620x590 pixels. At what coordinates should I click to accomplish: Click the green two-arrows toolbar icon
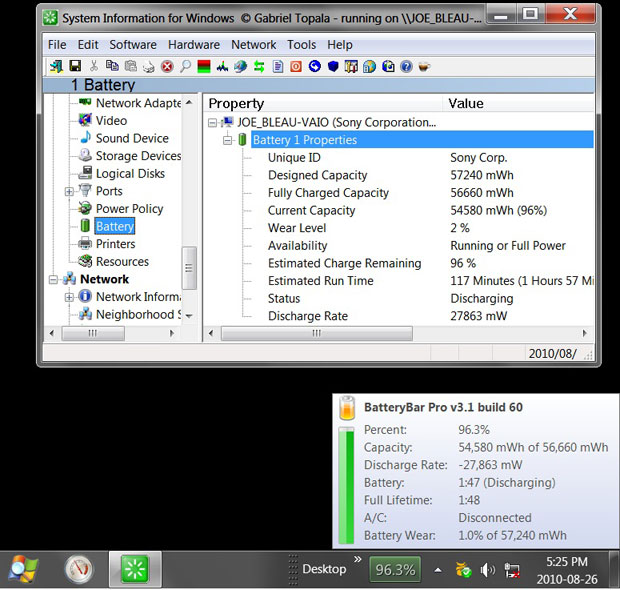(259, 66)
